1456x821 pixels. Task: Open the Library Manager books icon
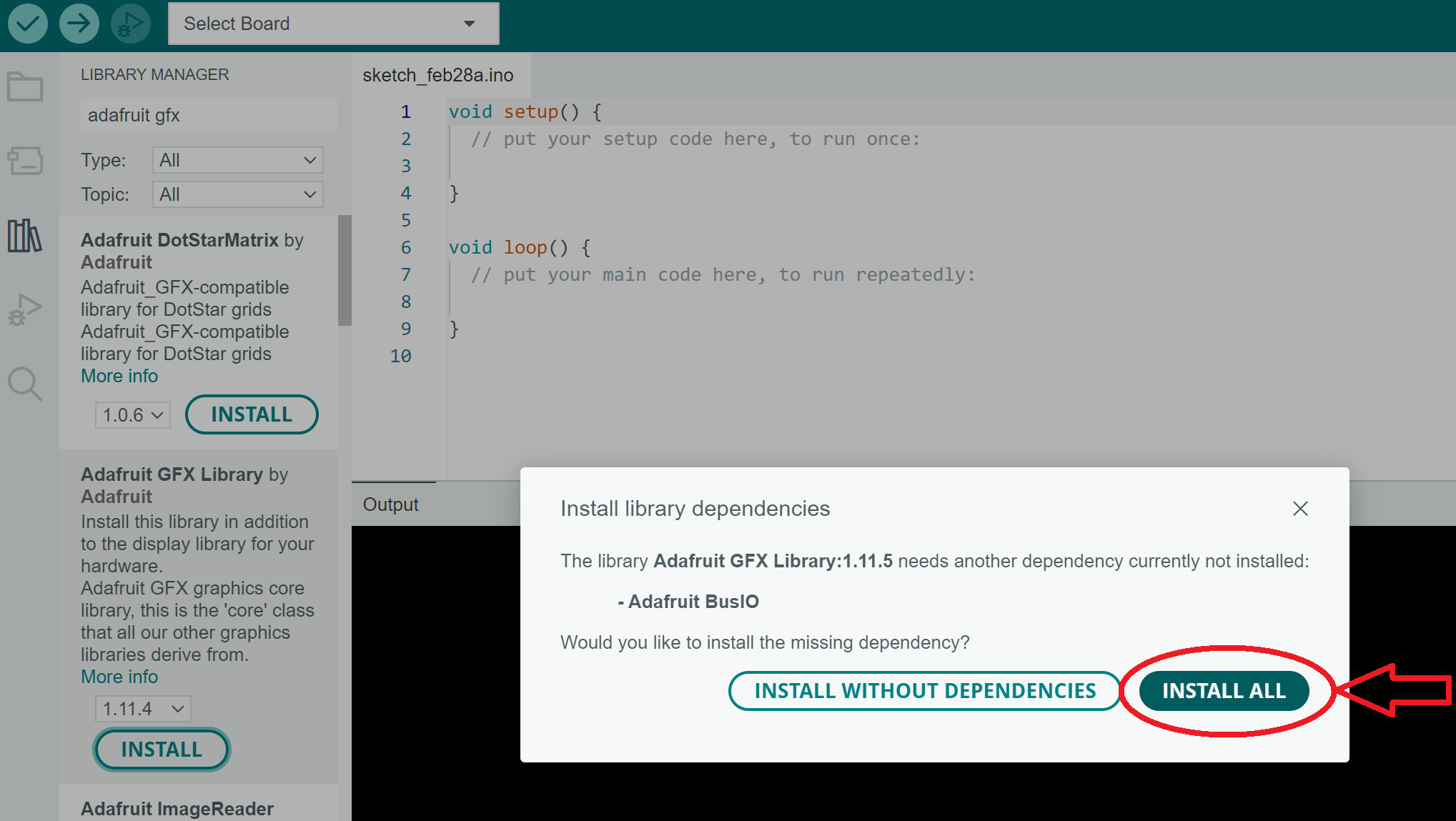(x=25, y=236)
